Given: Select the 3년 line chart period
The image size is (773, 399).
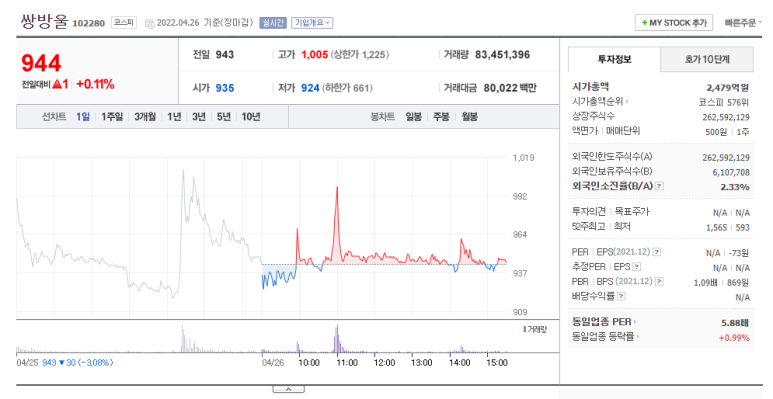Looking at the screenshot, I should [199, 117].
